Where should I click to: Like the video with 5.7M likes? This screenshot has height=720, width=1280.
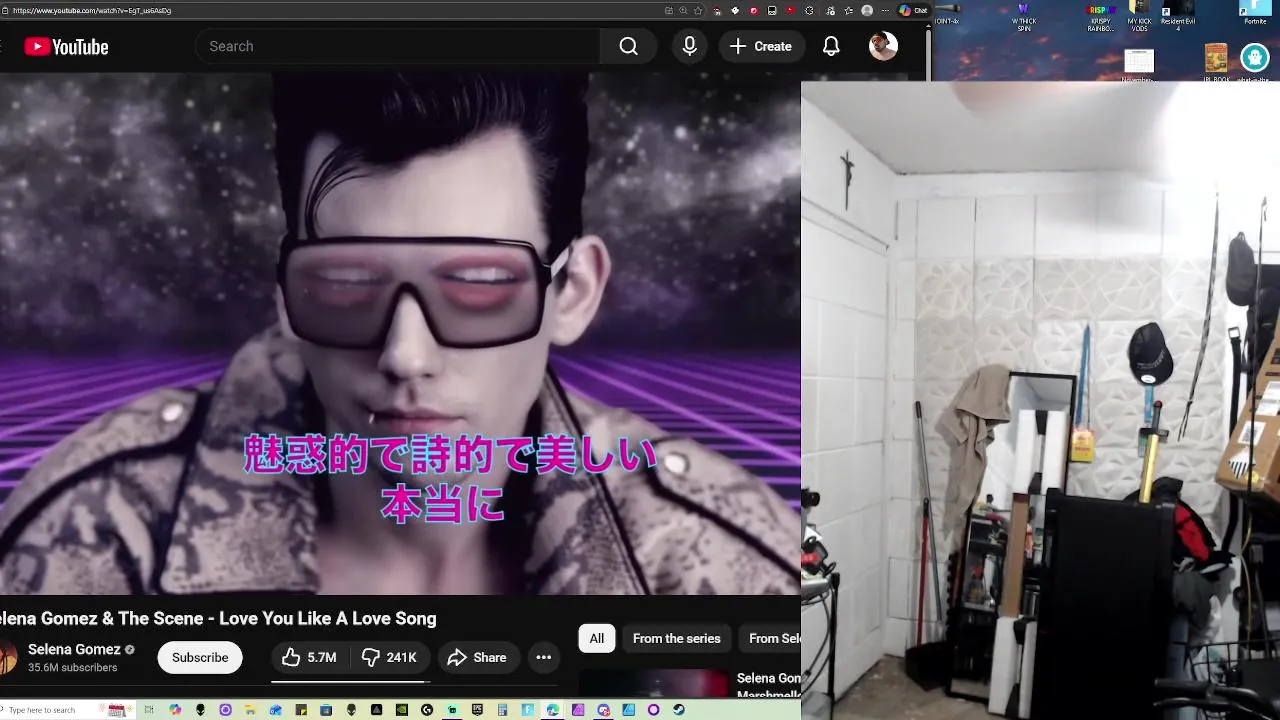click(309, 657)
